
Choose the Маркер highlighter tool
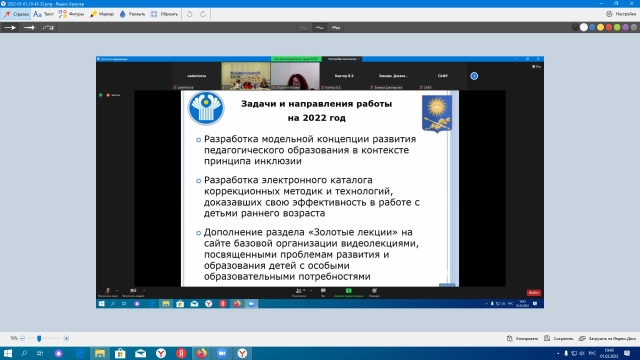tap(102, 14)
